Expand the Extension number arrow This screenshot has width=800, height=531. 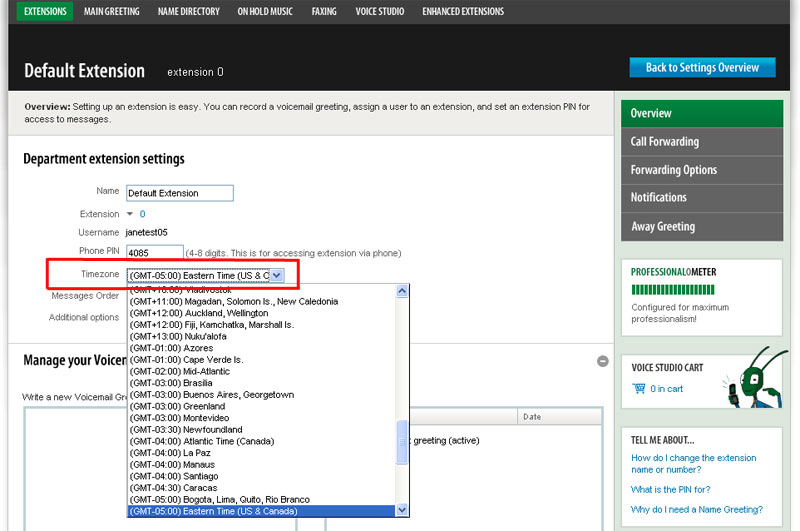pyautogui.click(x=130, y=214)
